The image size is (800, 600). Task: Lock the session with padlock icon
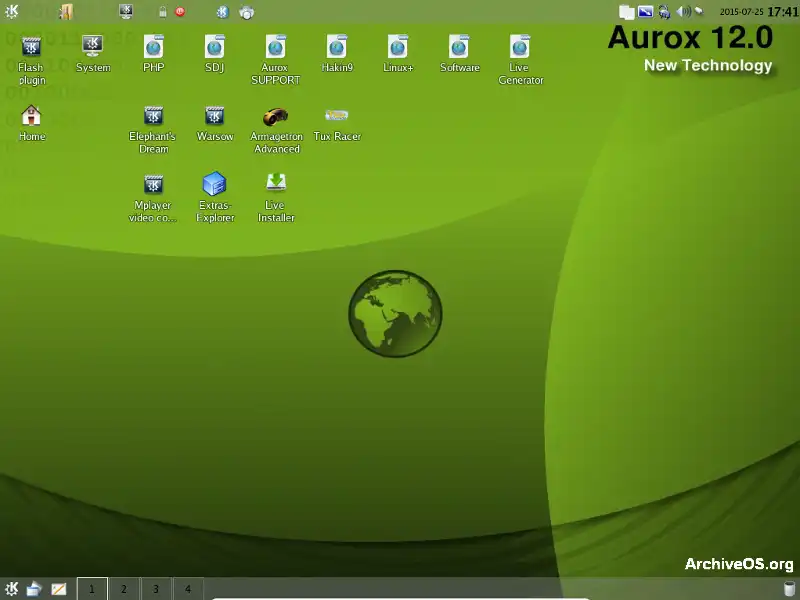(x=162, y=12)
